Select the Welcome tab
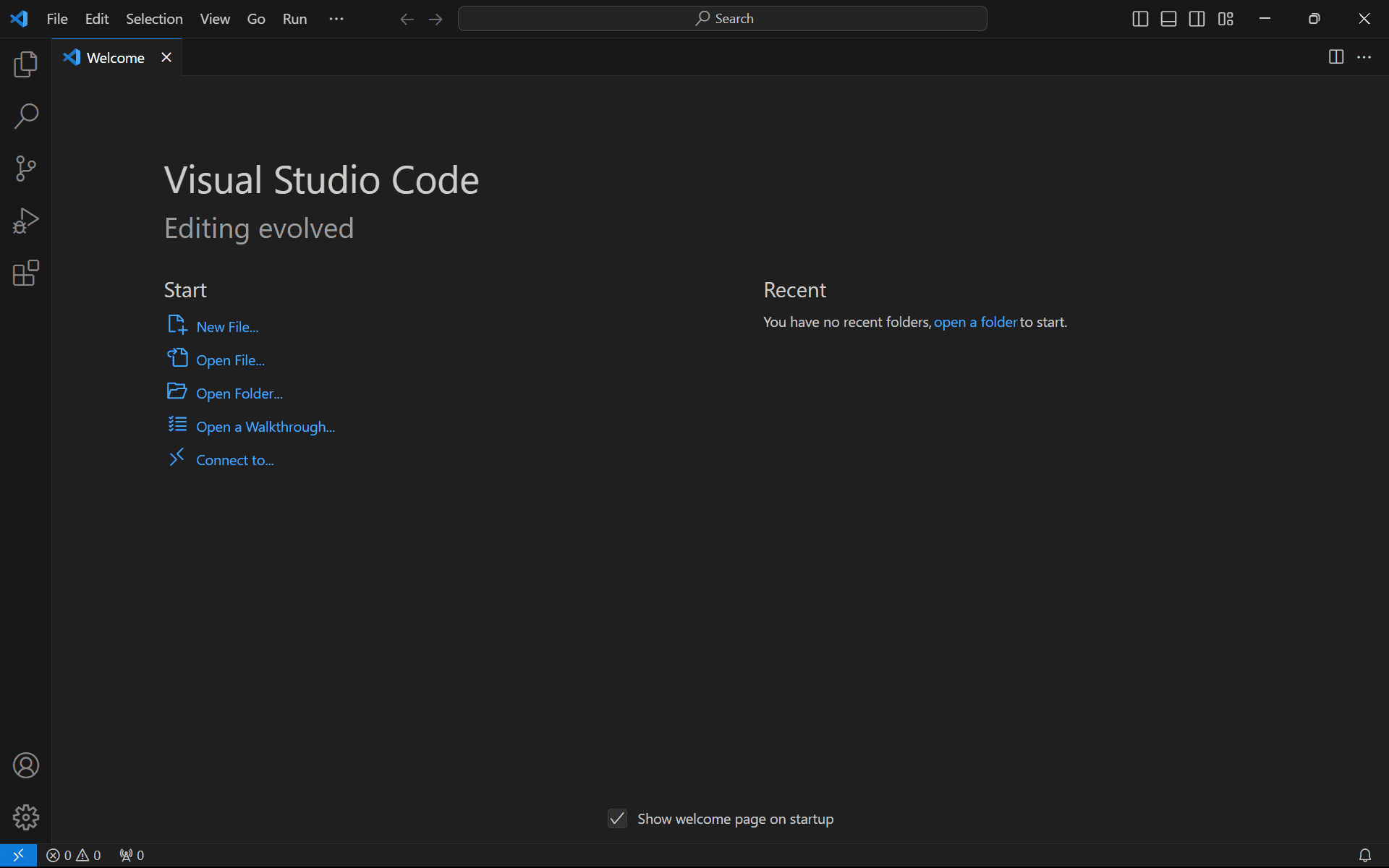 (x=116, y=57)
